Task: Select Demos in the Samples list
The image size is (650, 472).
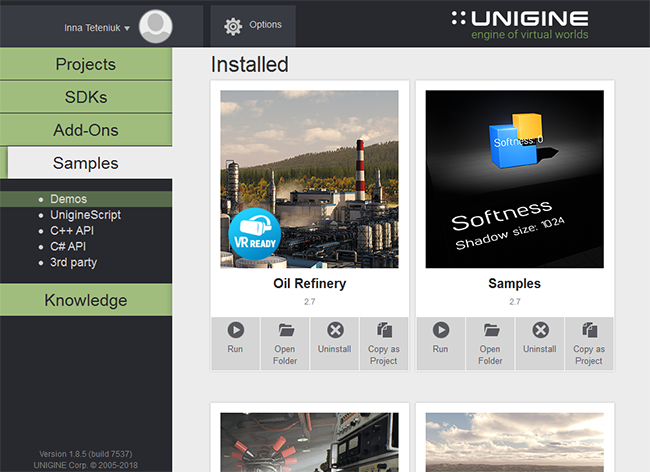Action: [x=68, y=199]
